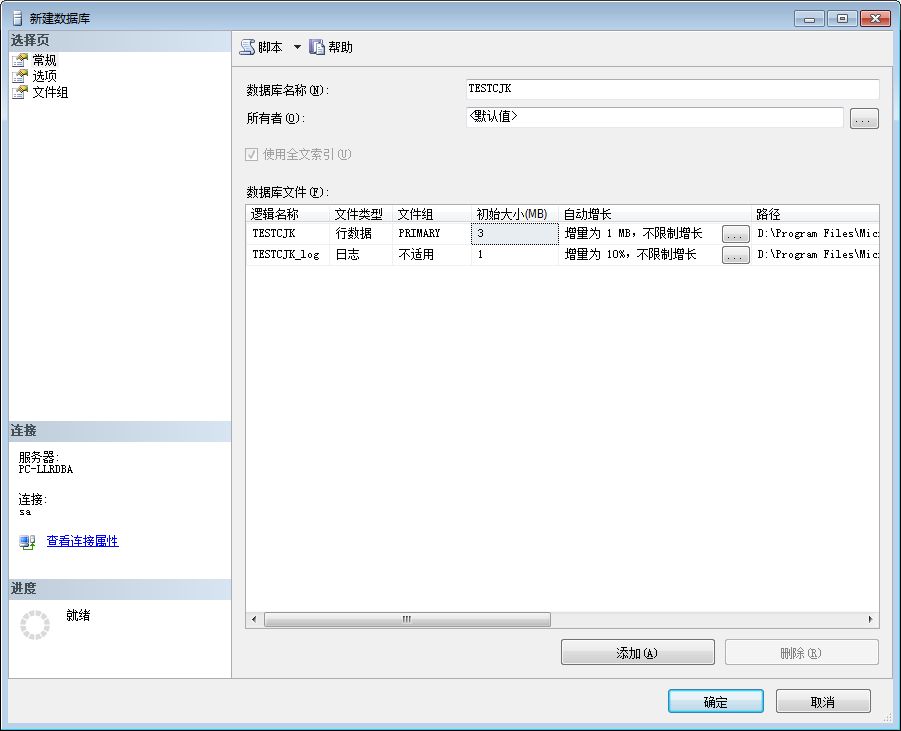Click the server name PC-LLRDBA
Screen dimensions: 901x731
tap(45, 469)
